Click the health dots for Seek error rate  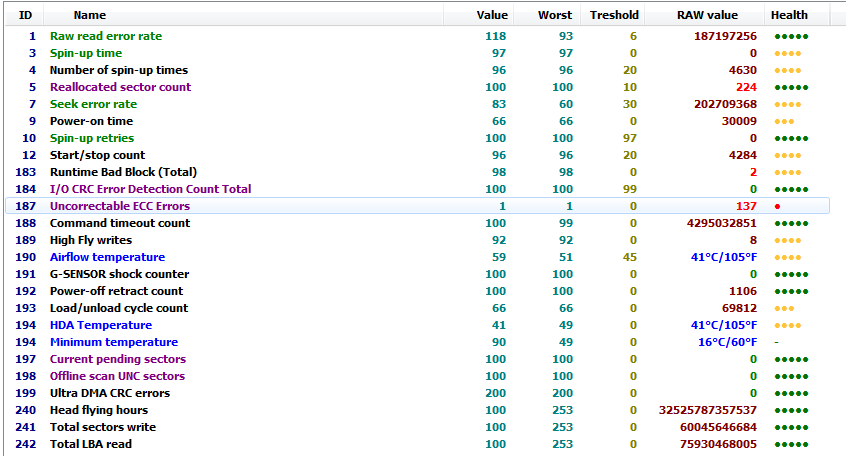(x=788, y=105)
